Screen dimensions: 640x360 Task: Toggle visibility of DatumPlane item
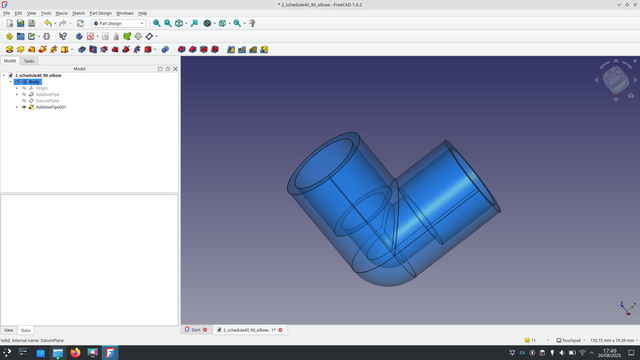click(x=24, y=101)
